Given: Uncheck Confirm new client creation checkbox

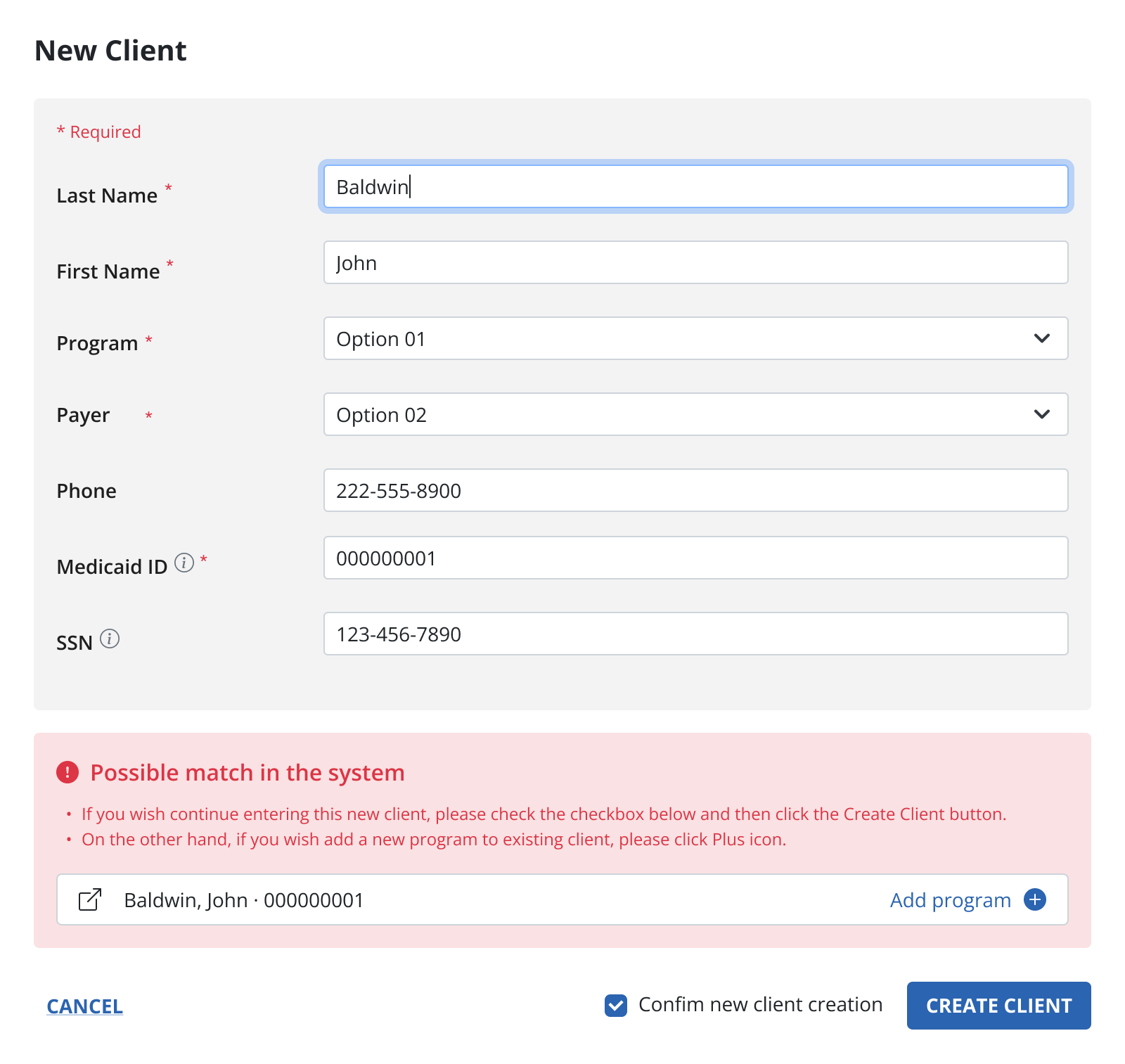Looking at the screenshot, I should 616,1006.
